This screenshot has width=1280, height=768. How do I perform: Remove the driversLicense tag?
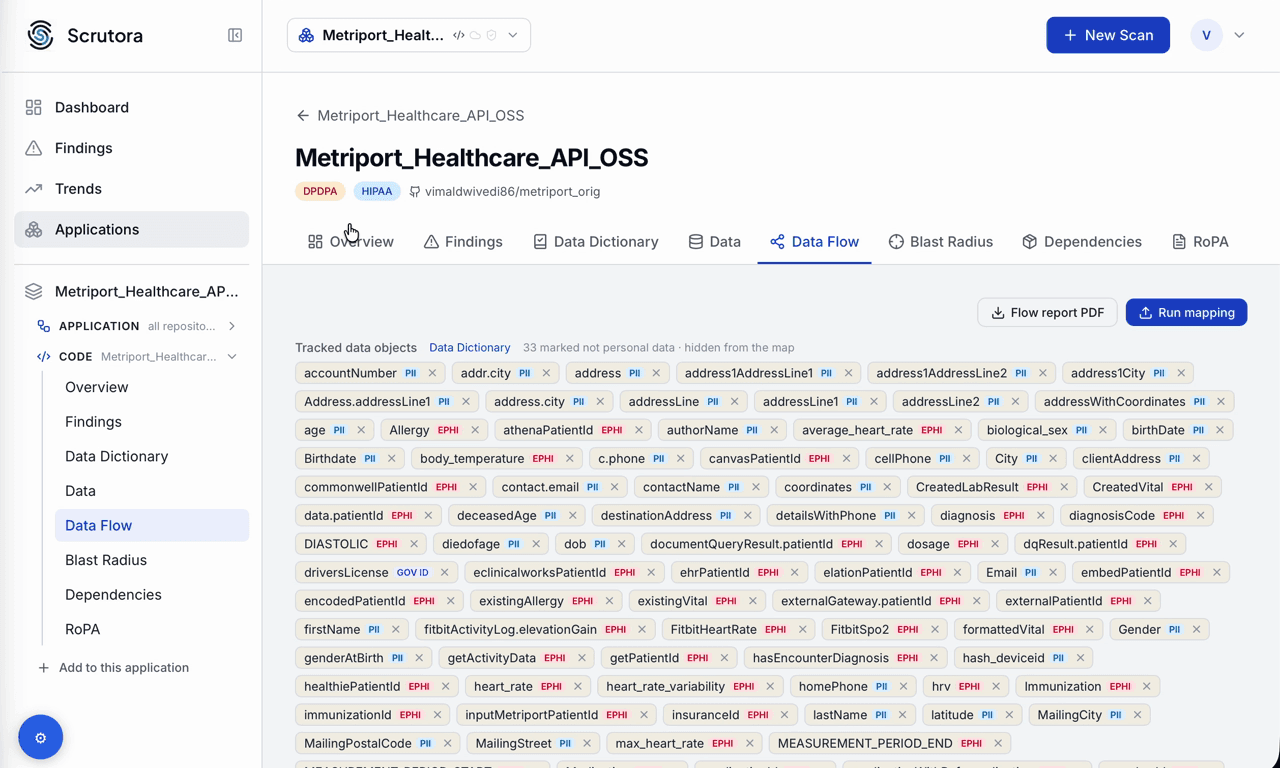(x=444, y=573)
